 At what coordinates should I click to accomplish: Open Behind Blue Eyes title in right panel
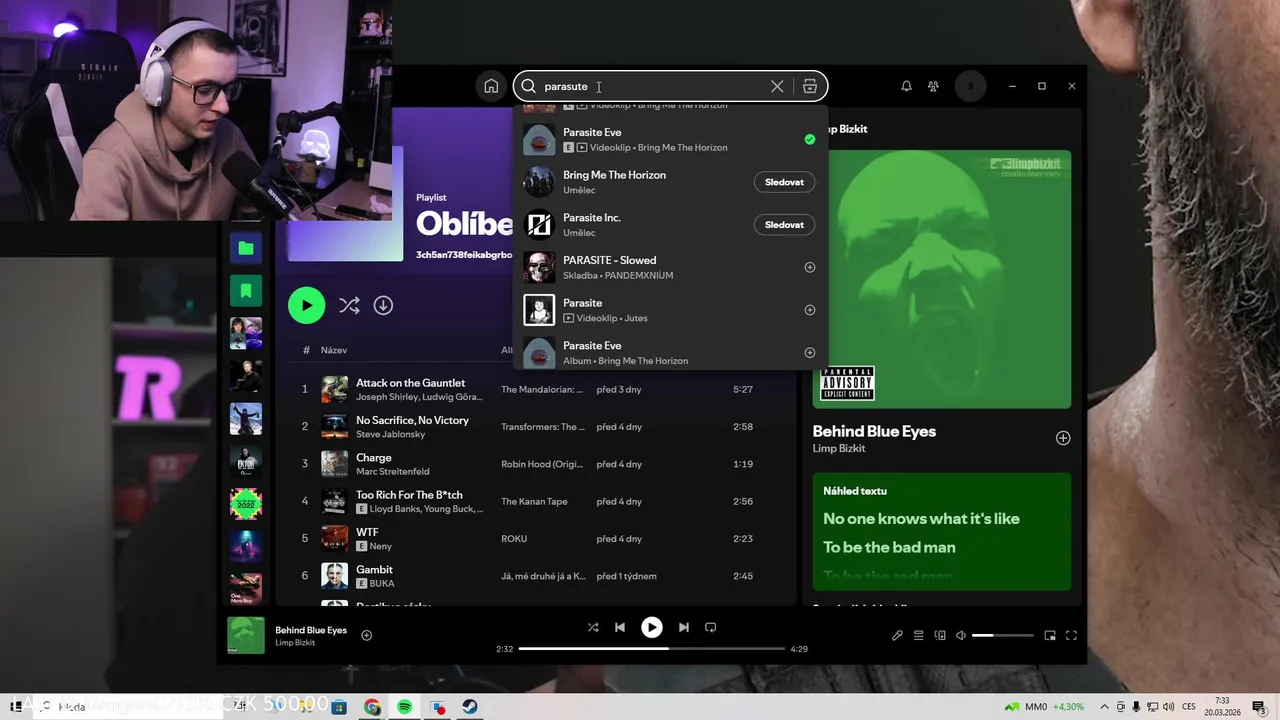click(x=874, y=431)
